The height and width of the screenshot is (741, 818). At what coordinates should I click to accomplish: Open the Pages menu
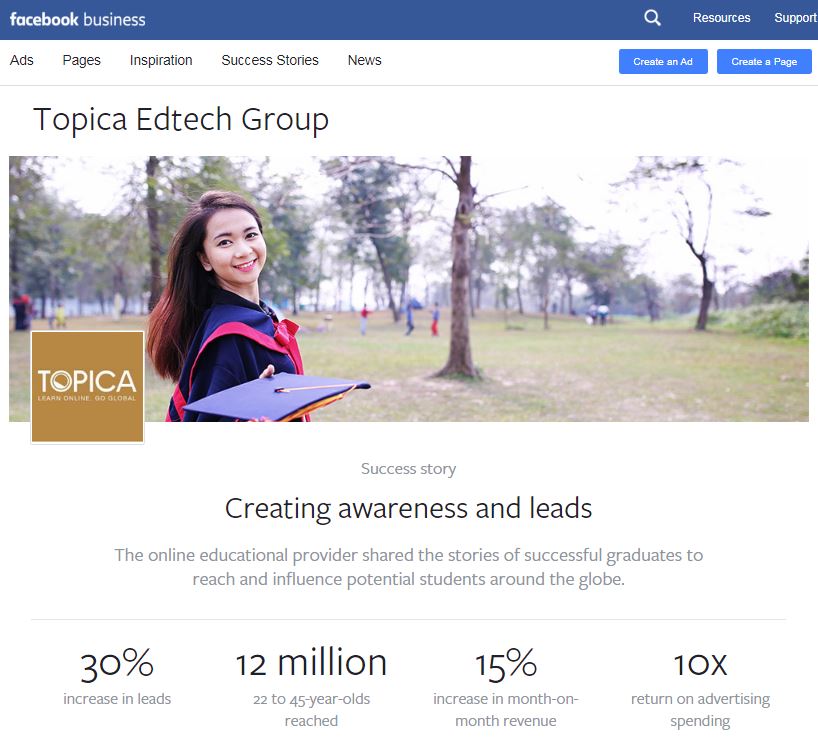pos(81,61)
